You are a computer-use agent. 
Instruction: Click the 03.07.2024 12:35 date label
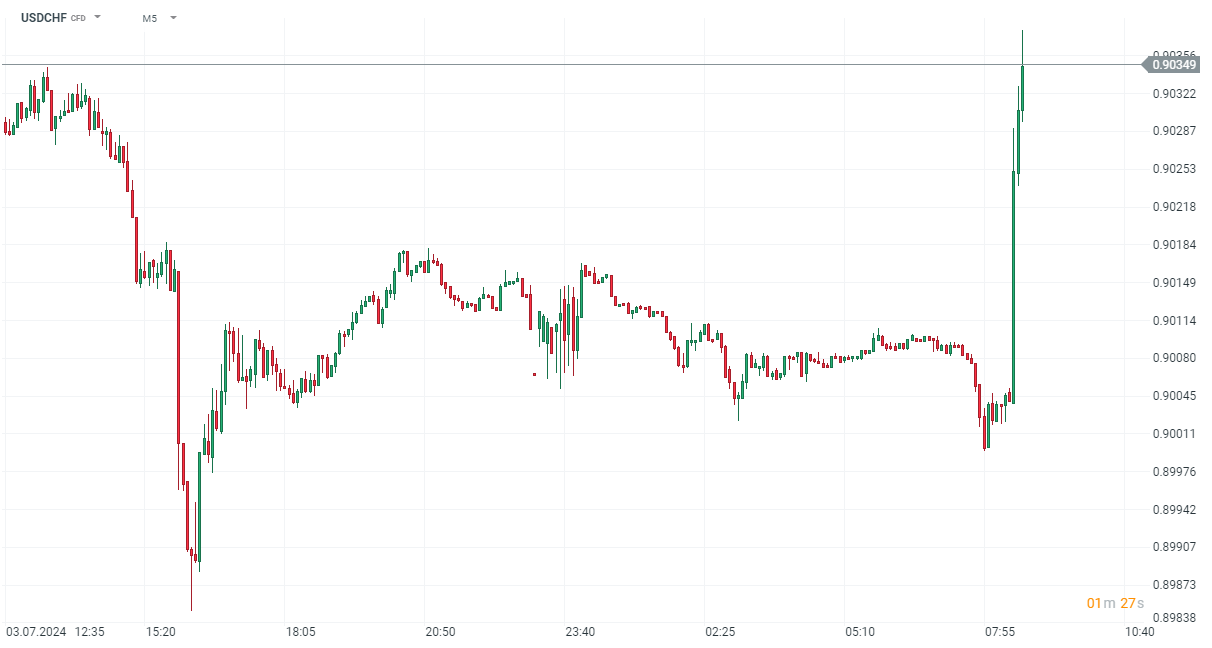click(55, 632)
